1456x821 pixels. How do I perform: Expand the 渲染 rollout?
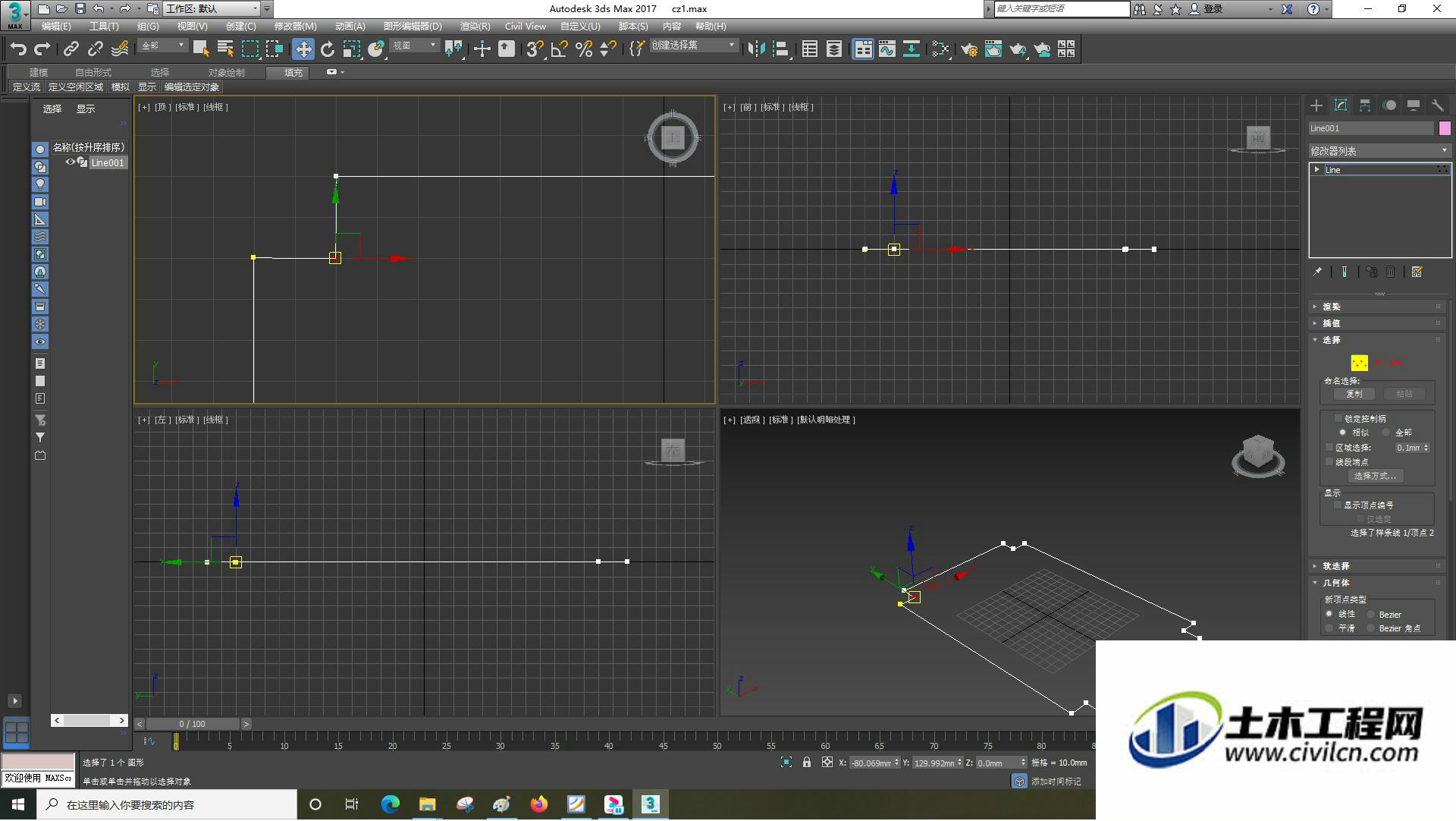[1379, 307]
